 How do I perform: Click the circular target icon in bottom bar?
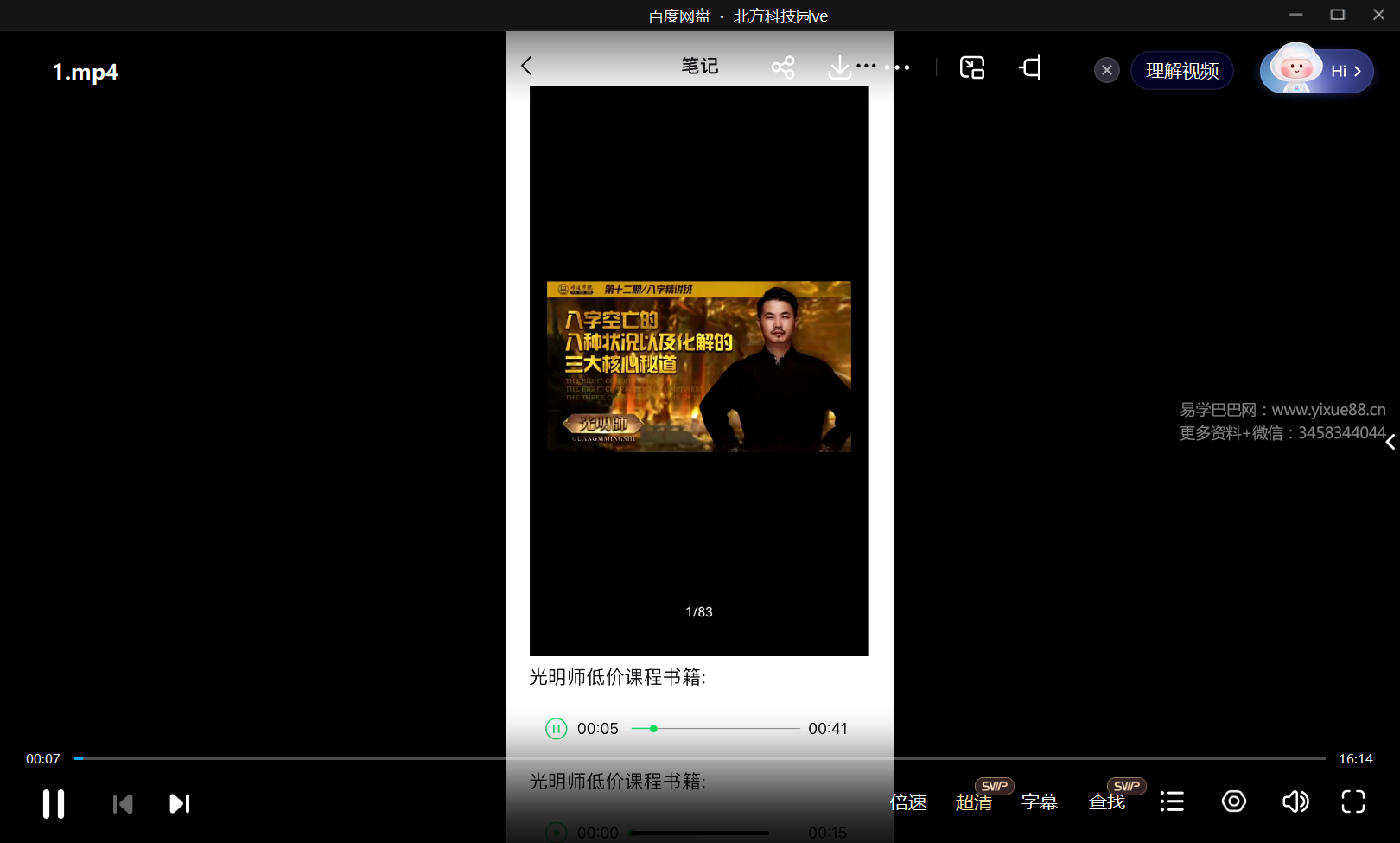[x=1233, y=801]
